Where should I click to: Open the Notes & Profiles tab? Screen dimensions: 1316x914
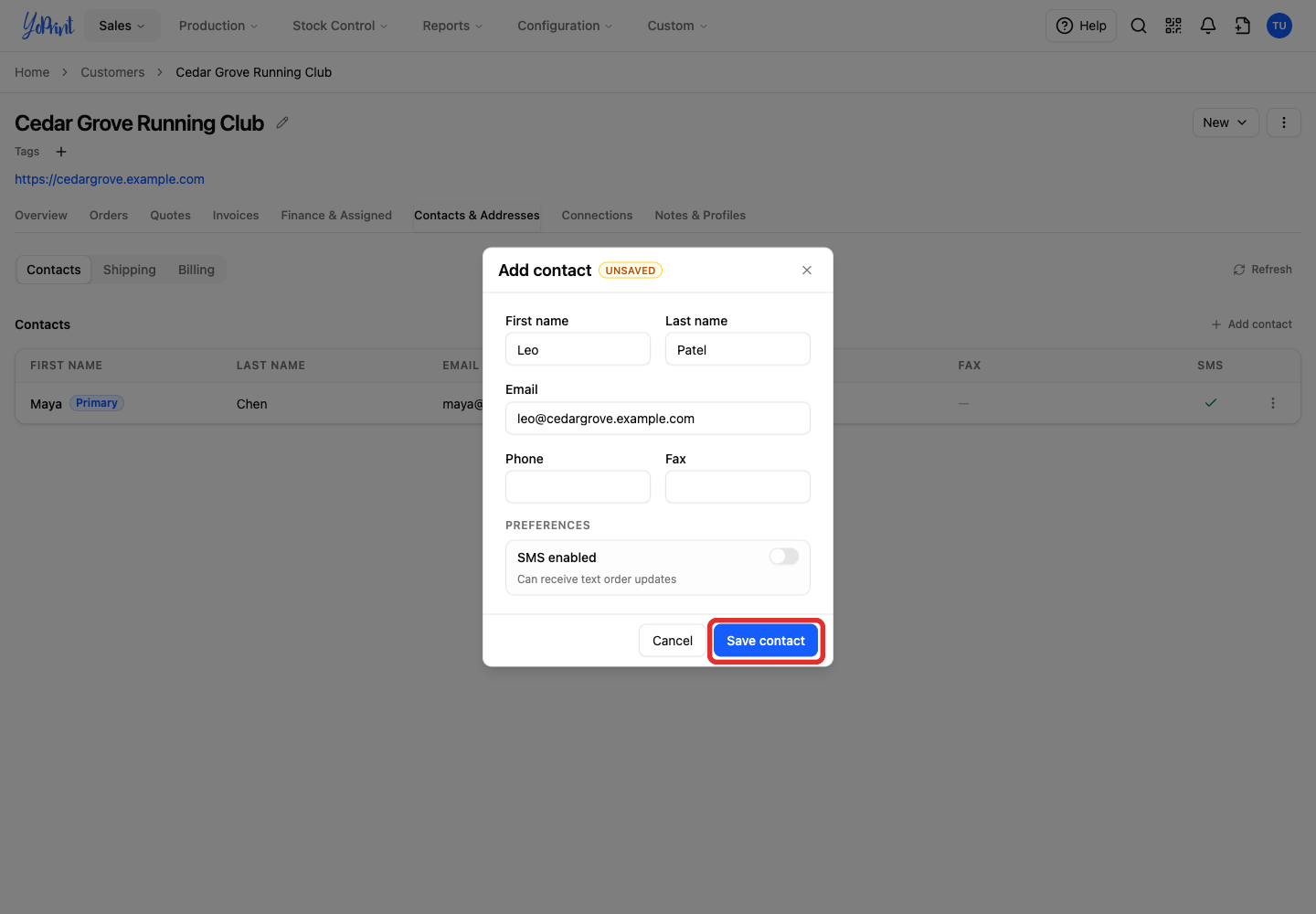pyautogui.click(x=700, y=216)
